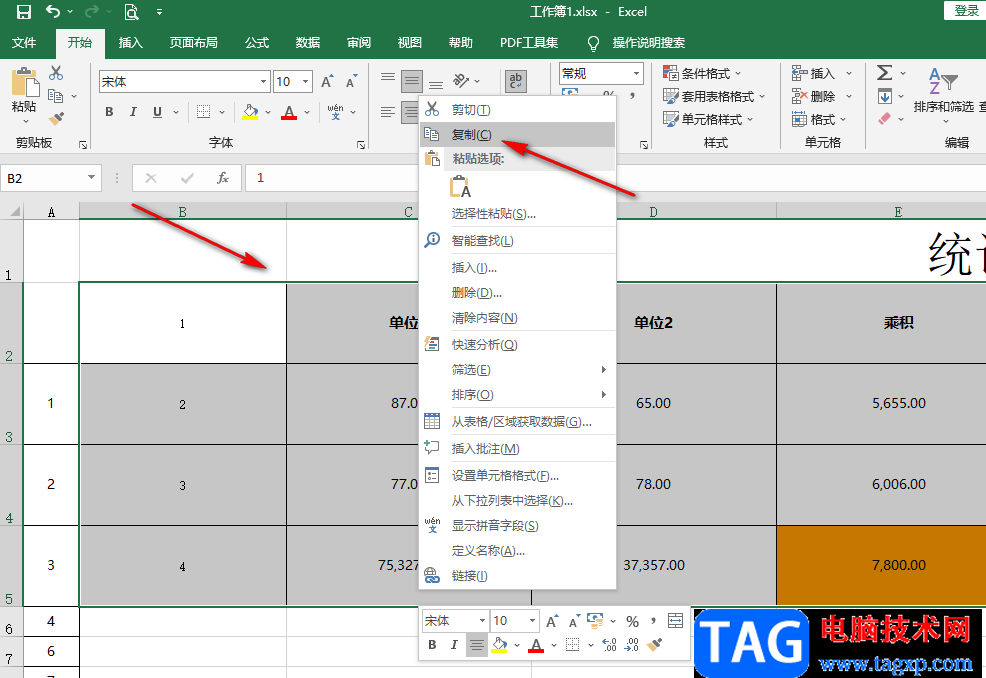This screenshot has height=678, width=986.
Task: Undo the last action
Action: [53, 11]
